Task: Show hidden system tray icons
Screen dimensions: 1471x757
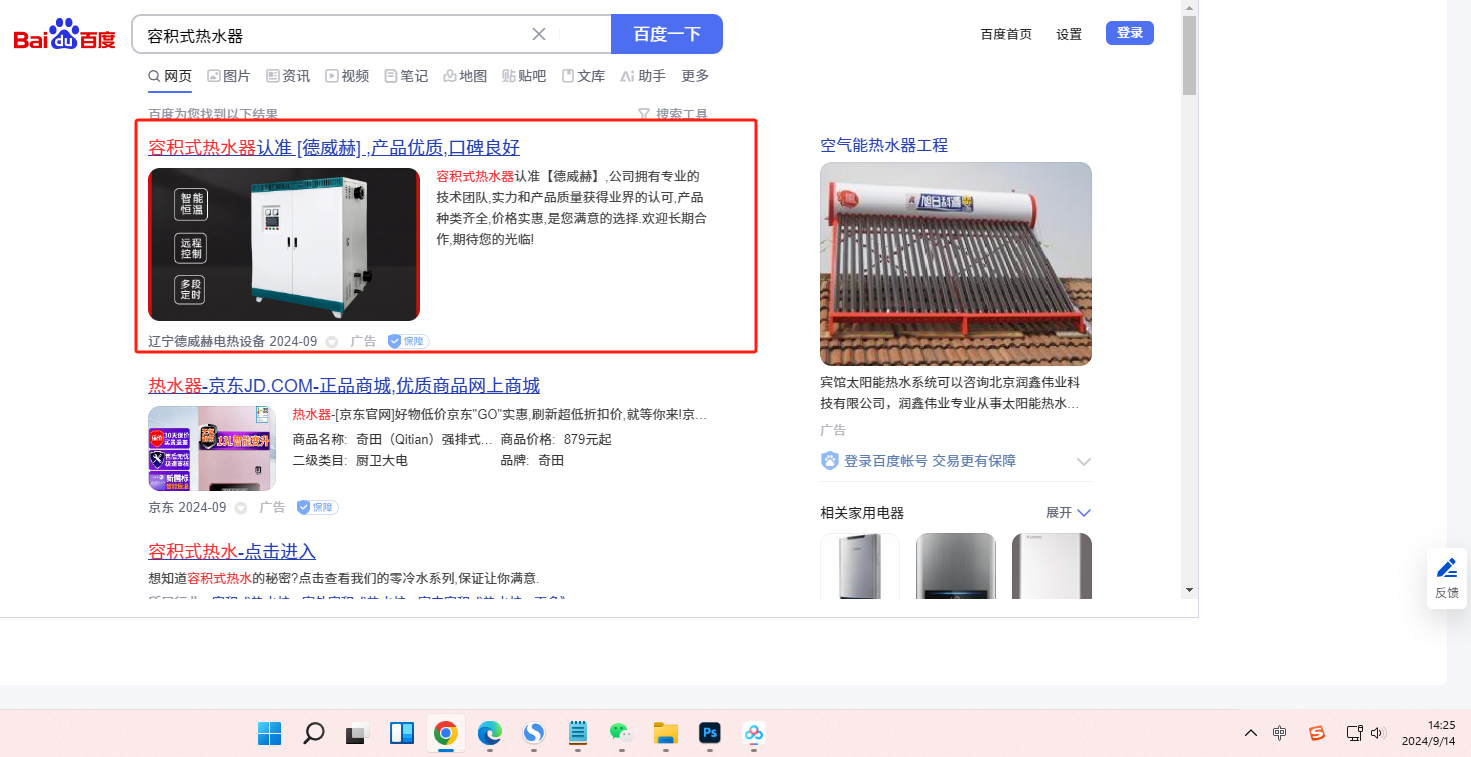Action: [1251, 733]
